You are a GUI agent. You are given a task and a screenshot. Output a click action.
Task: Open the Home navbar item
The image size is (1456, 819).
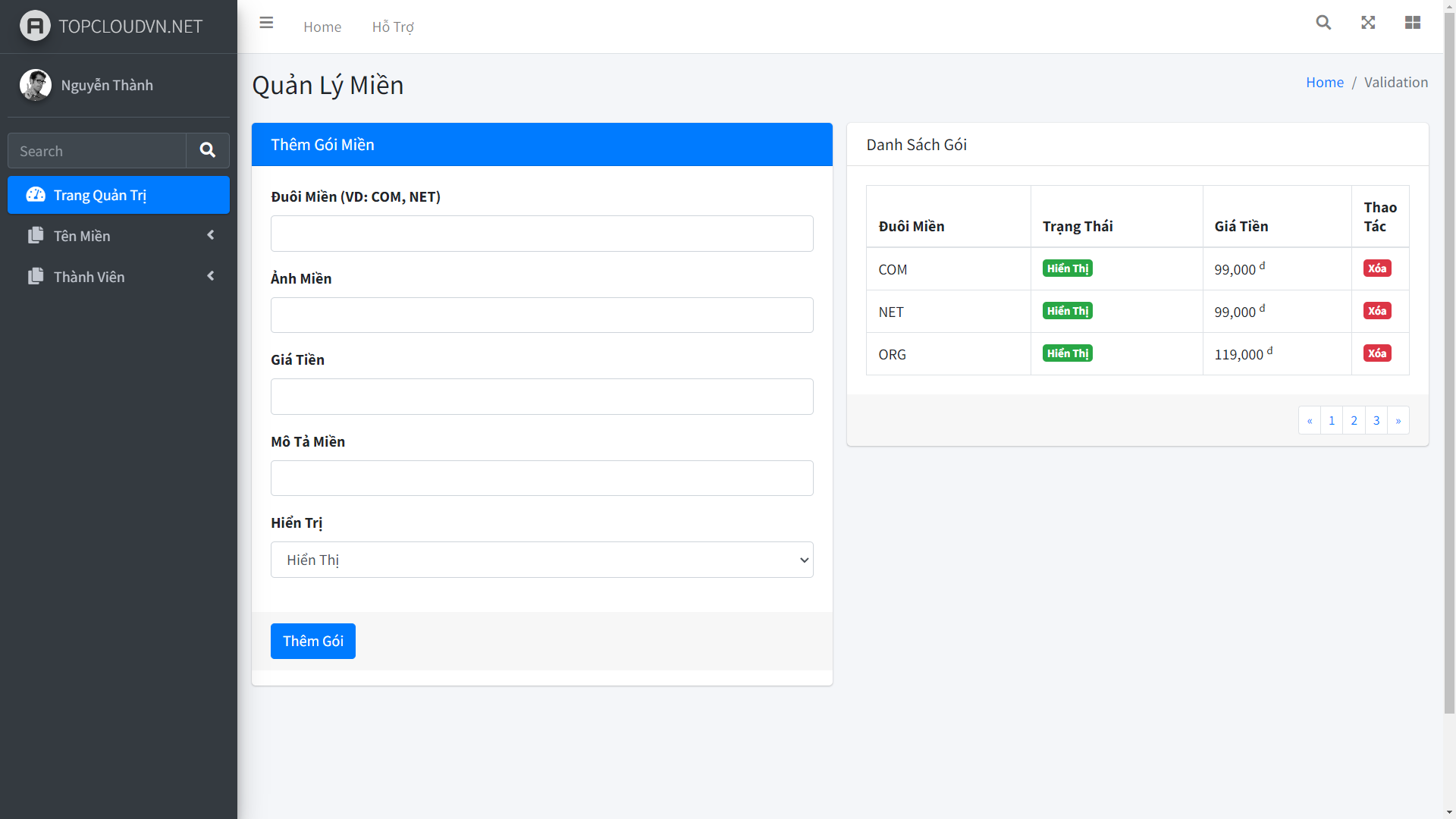tap(322, 27)
